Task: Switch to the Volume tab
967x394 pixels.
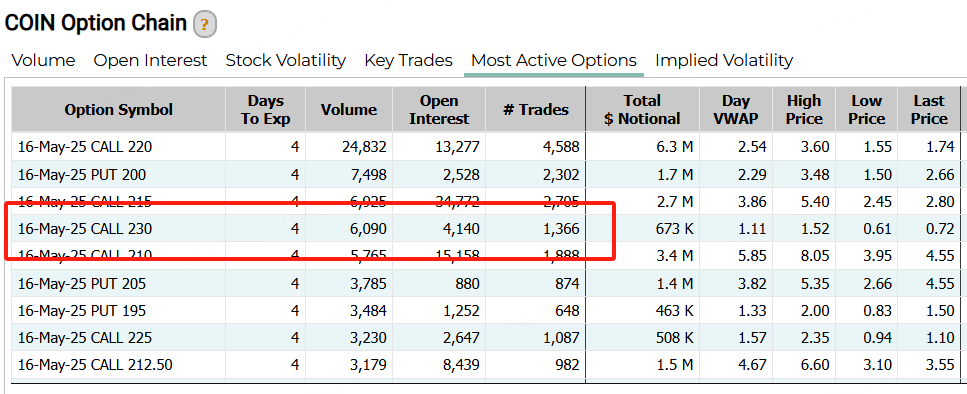Action: click(x=44, y=60)
